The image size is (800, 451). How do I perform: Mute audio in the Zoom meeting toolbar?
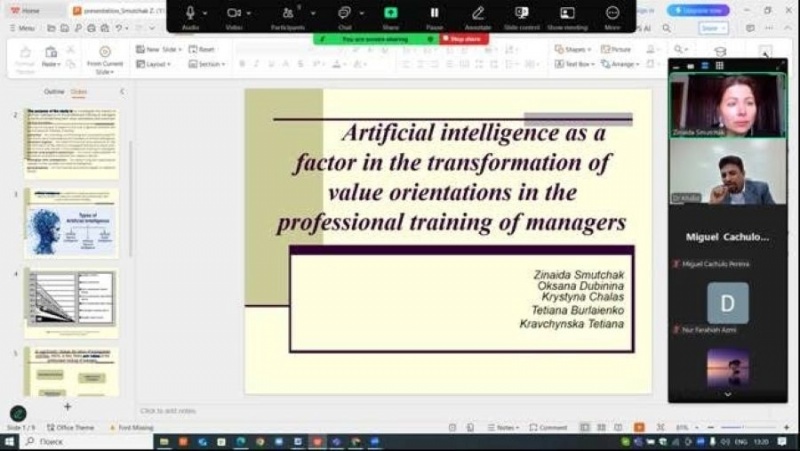coord(190,13)
